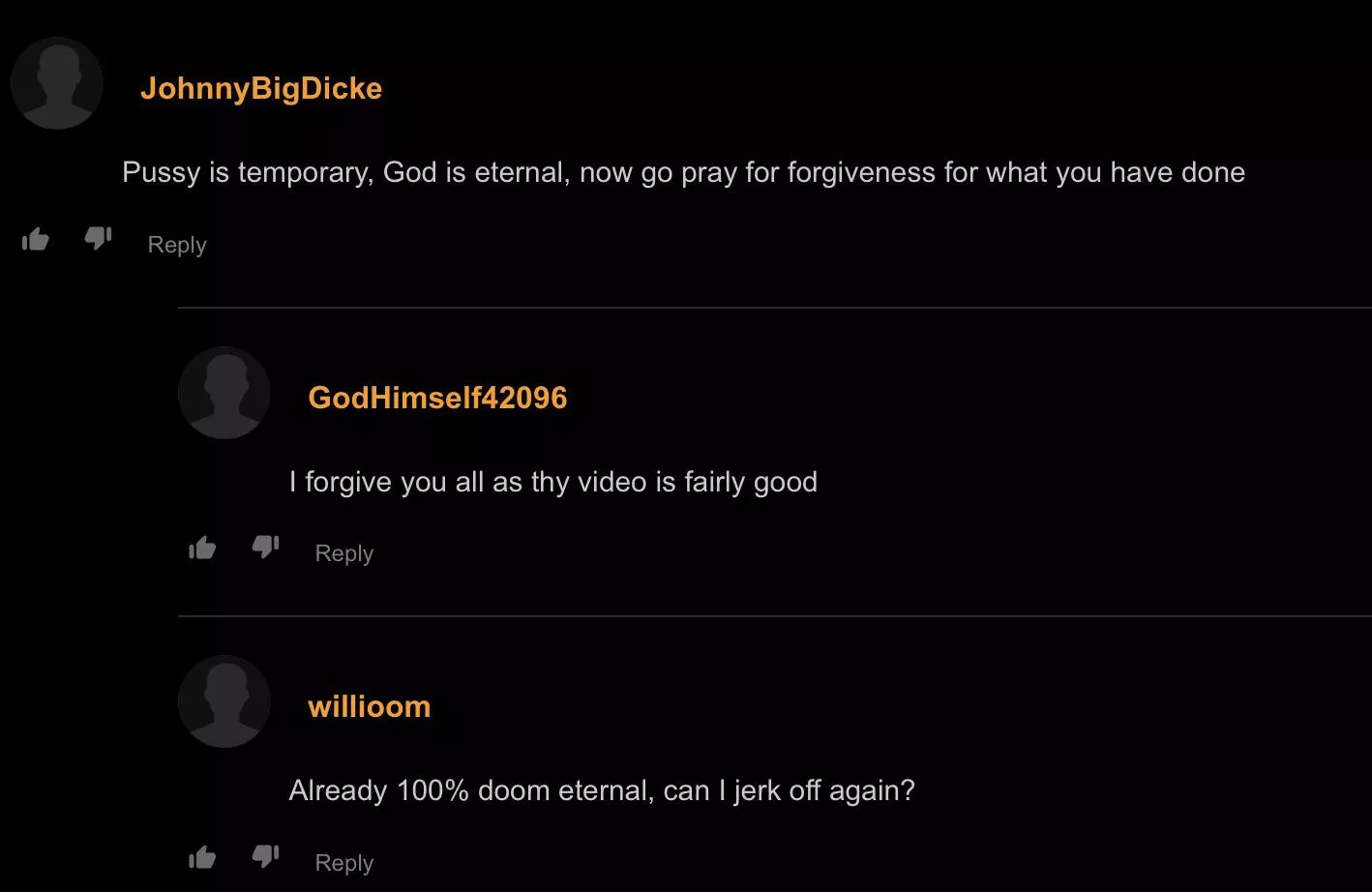Click GodHimself42096's avatar image
1372x892 pixels.
click(x=224, y=393)
